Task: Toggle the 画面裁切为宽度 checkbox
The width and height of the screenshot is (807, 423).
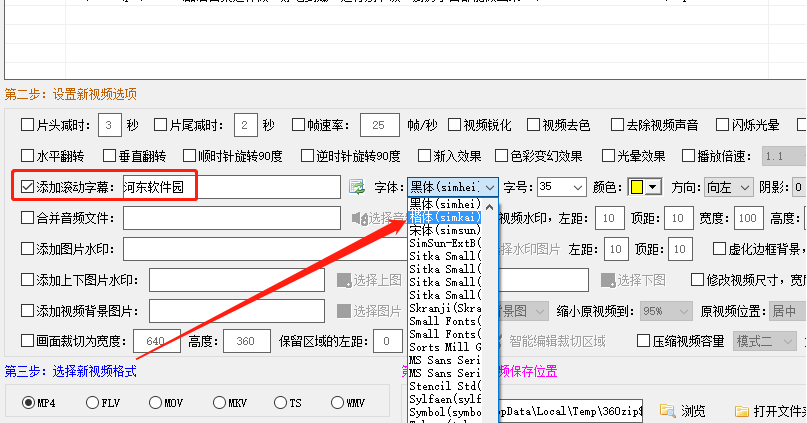Action: coord(27,341)
